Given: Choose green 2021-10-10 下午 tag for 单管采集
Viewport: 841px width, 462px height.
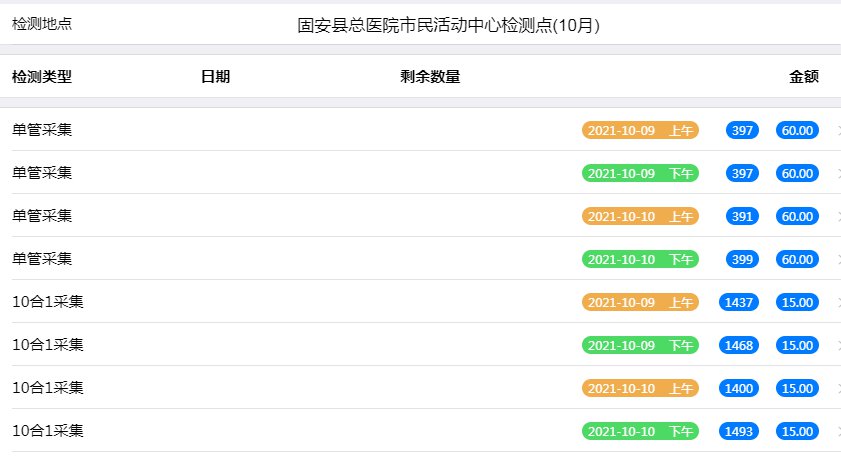Looking at the screenshot, I should [x=640, y=259].
